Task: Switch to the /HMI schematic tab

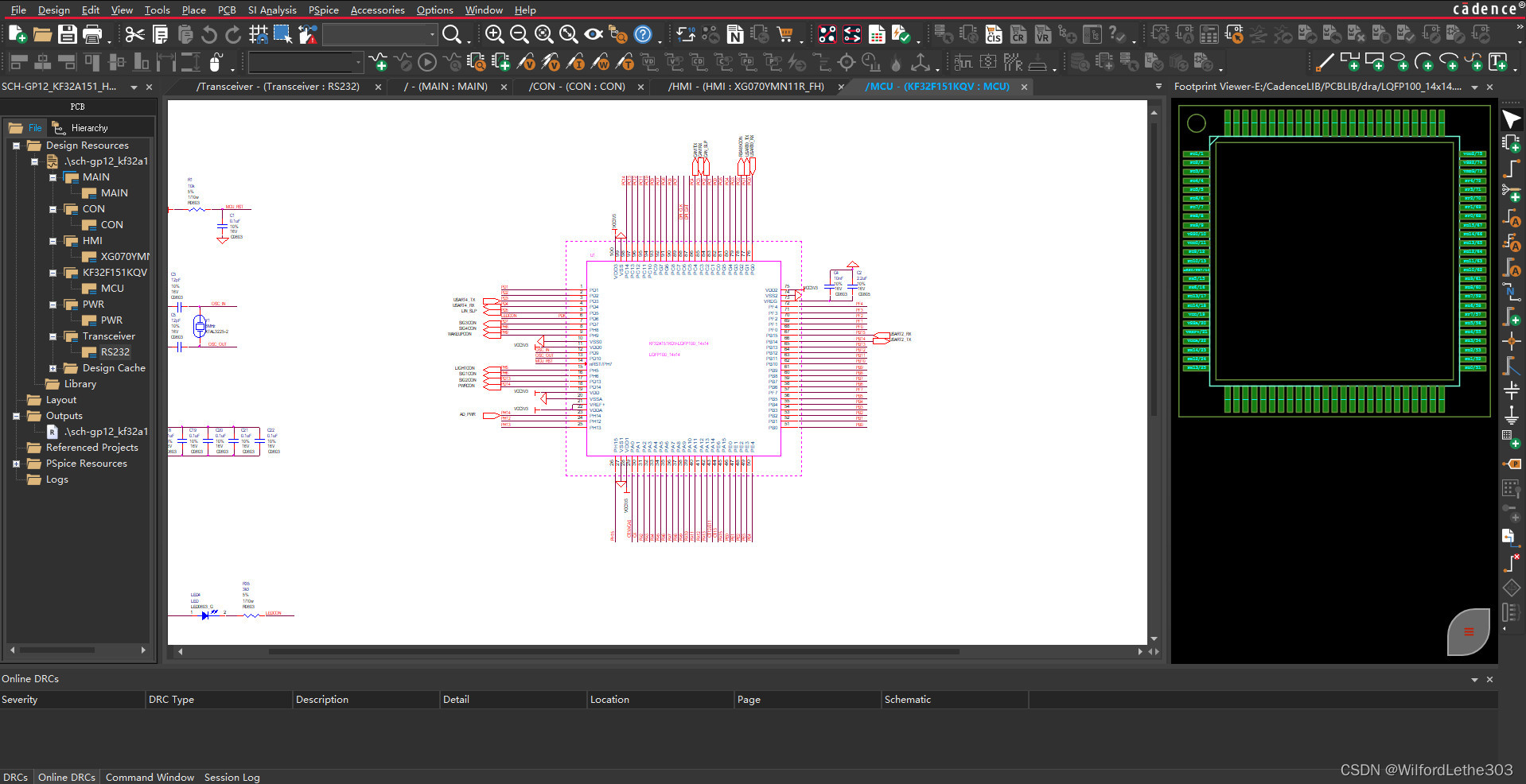Action: 745,87
